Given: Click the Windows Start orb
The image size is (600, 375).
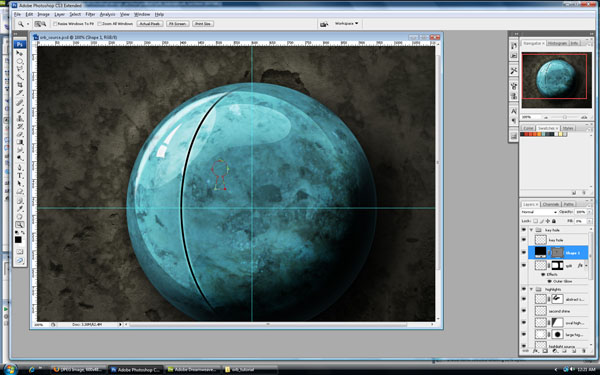Looking at the screenshot, I should click(10, 369).
